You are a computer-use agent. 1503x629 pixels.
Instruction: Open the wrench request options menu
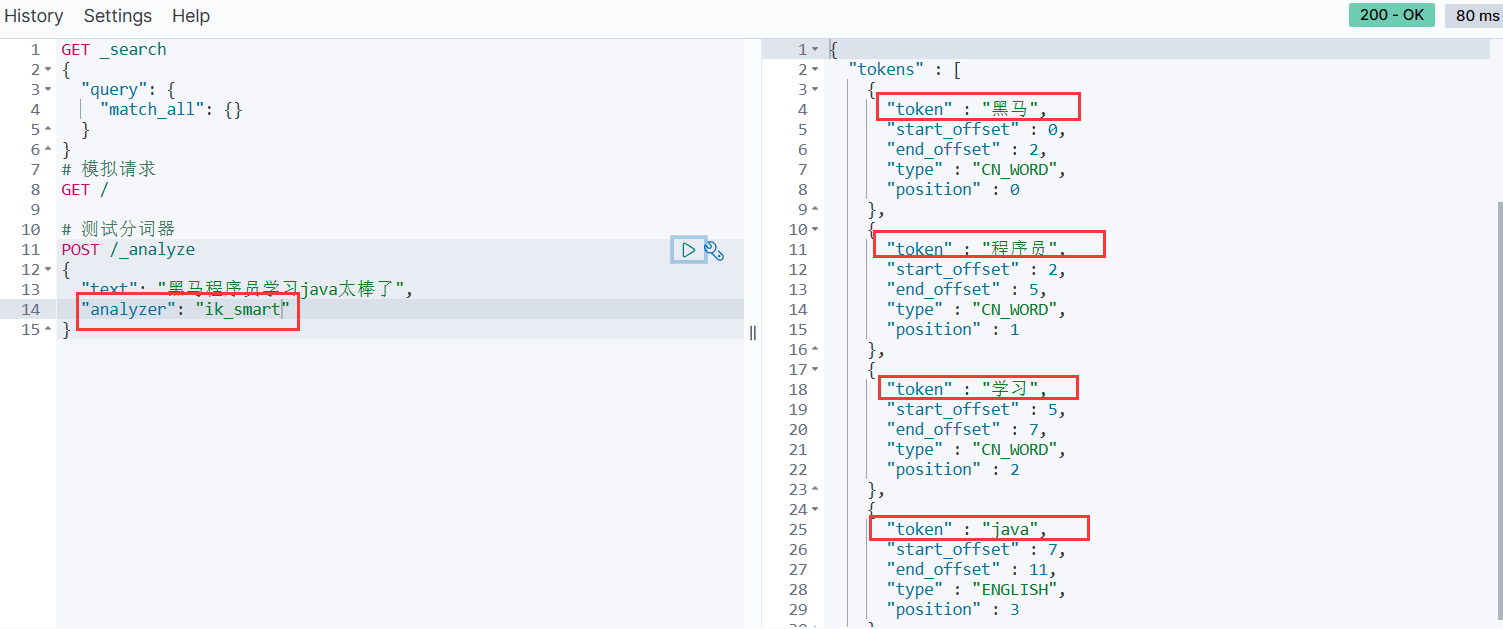tap(714, 250)
